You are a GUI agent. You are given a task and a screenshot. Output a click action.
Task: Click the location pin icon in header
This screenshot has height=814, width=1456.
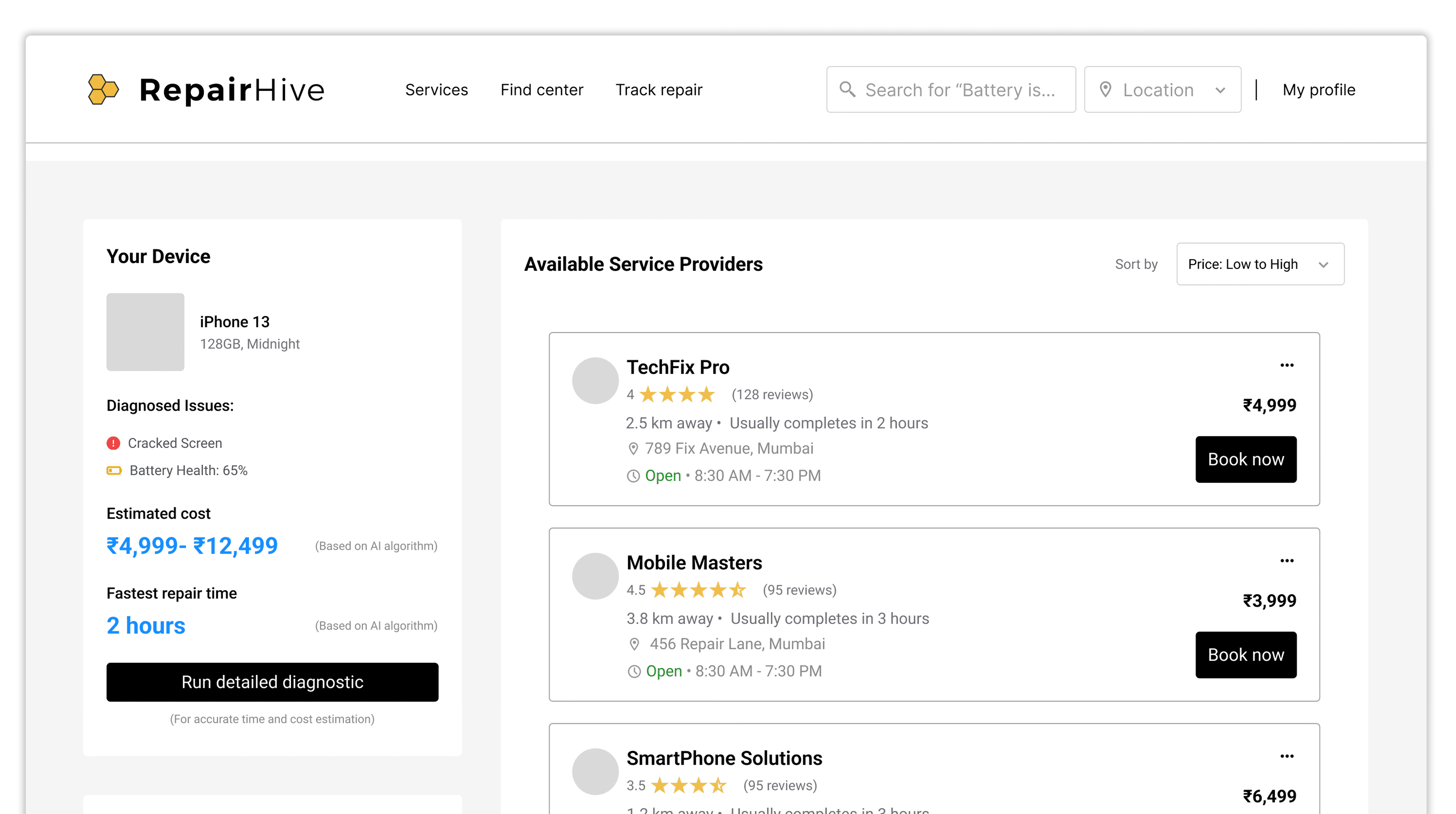coord(1105,89)
